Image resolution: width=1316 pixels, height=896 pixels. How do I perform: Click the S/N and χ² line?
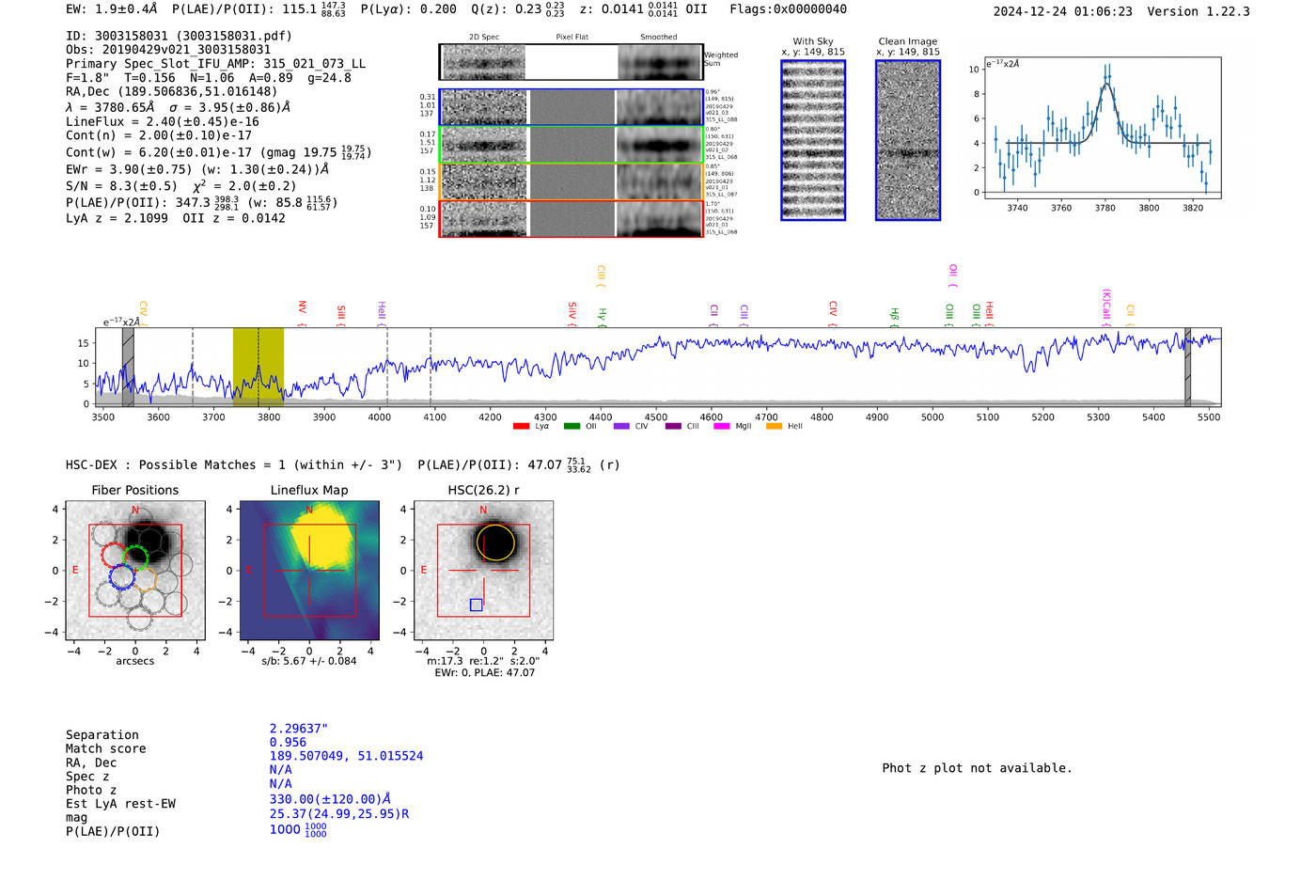click(x=181, y=185)
